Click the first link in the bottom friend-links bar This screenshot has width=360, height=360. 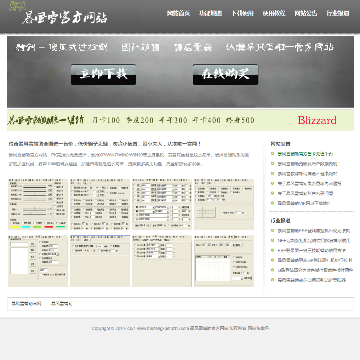click(26, 304)
